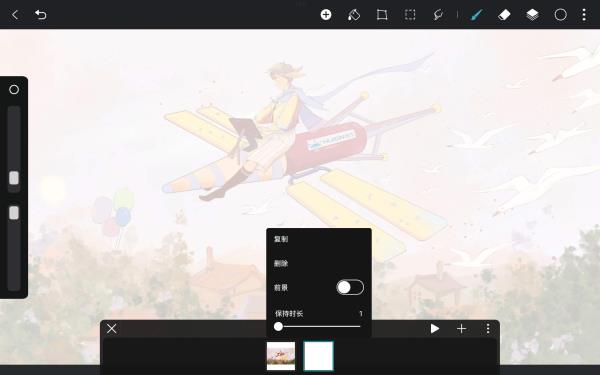Click the 保持时长 slider handle
This screenshot has height=375, width=600.
pyautogui.click(x=279, y=326)
